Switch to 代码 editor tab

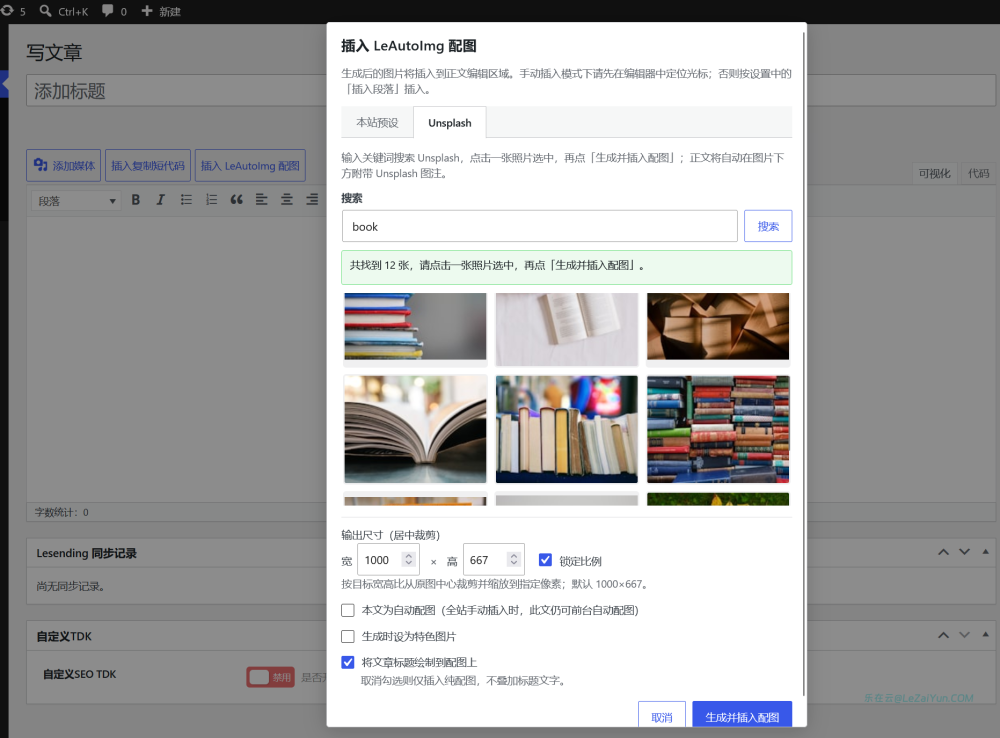click(x=978, y=173)
